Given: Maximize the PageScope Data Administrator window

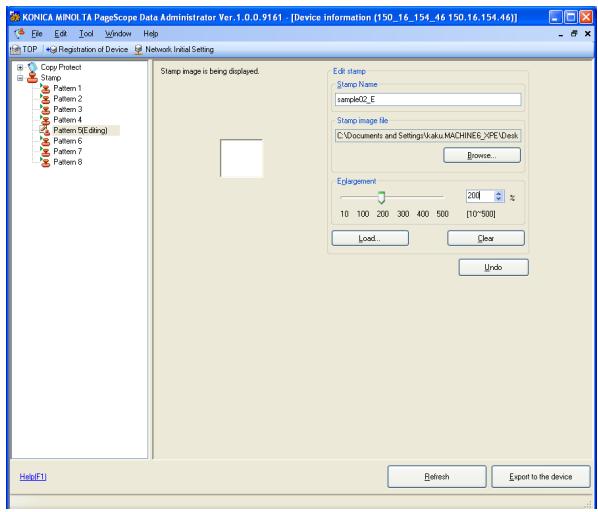Looking at the screenshot, I should tap(571, 17).
